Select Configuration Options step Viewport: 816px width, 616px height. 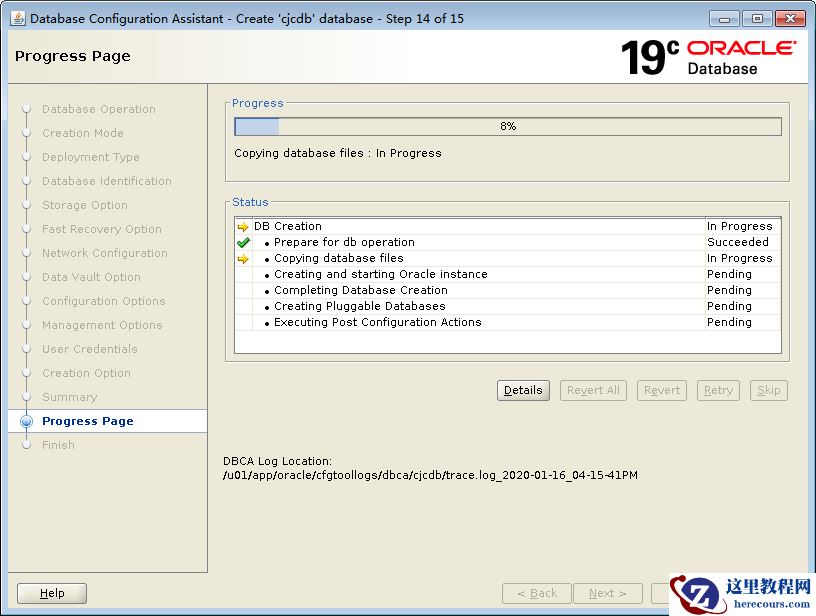coord(104,301)
